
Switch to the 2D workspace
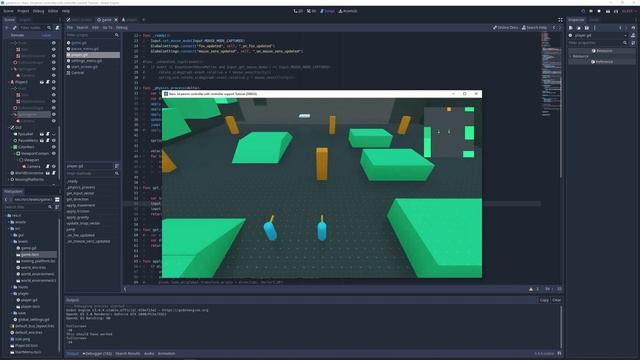click(x=298, y=11)
